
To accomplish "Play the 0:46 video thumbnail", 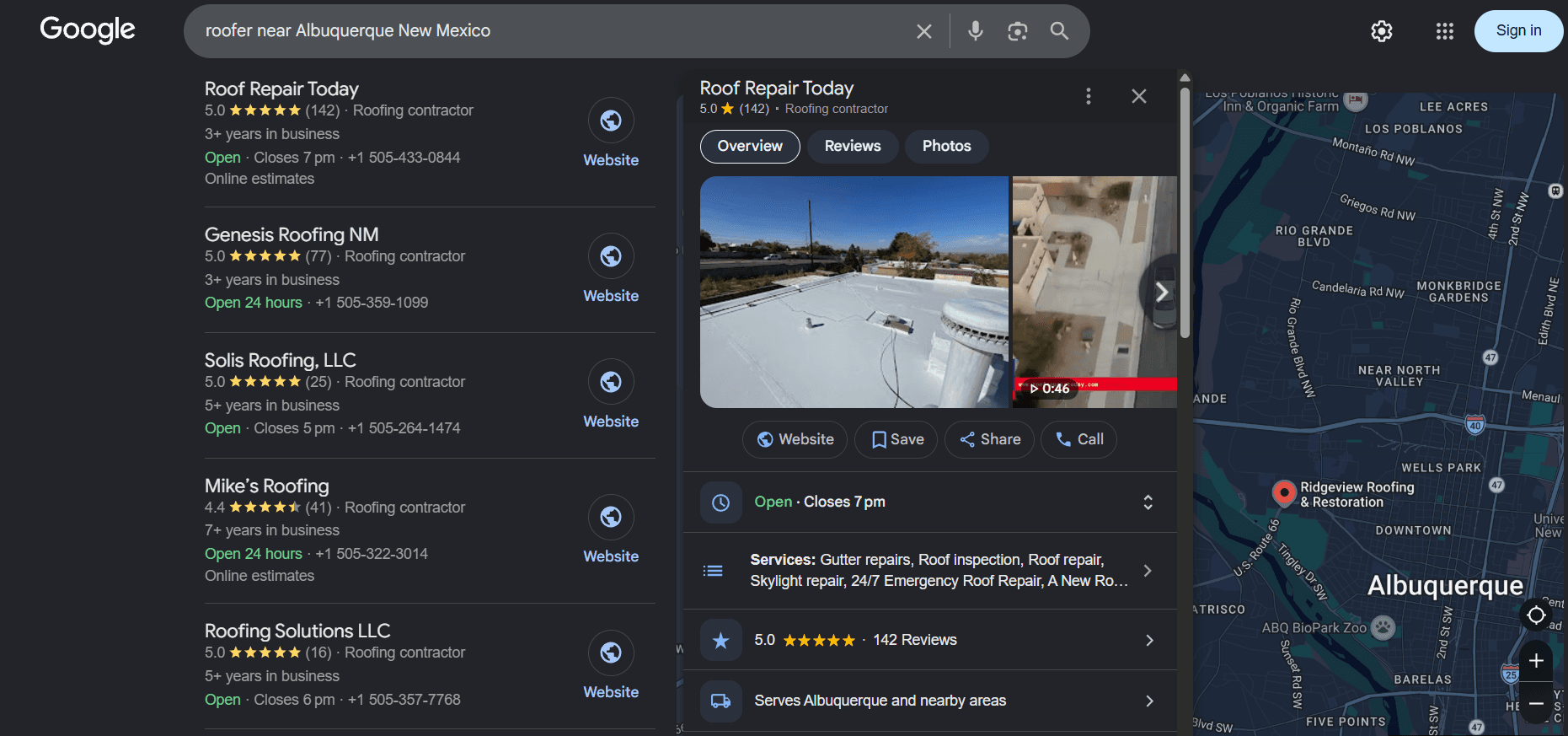I will pyautogui.click(x=1094, y=292).
